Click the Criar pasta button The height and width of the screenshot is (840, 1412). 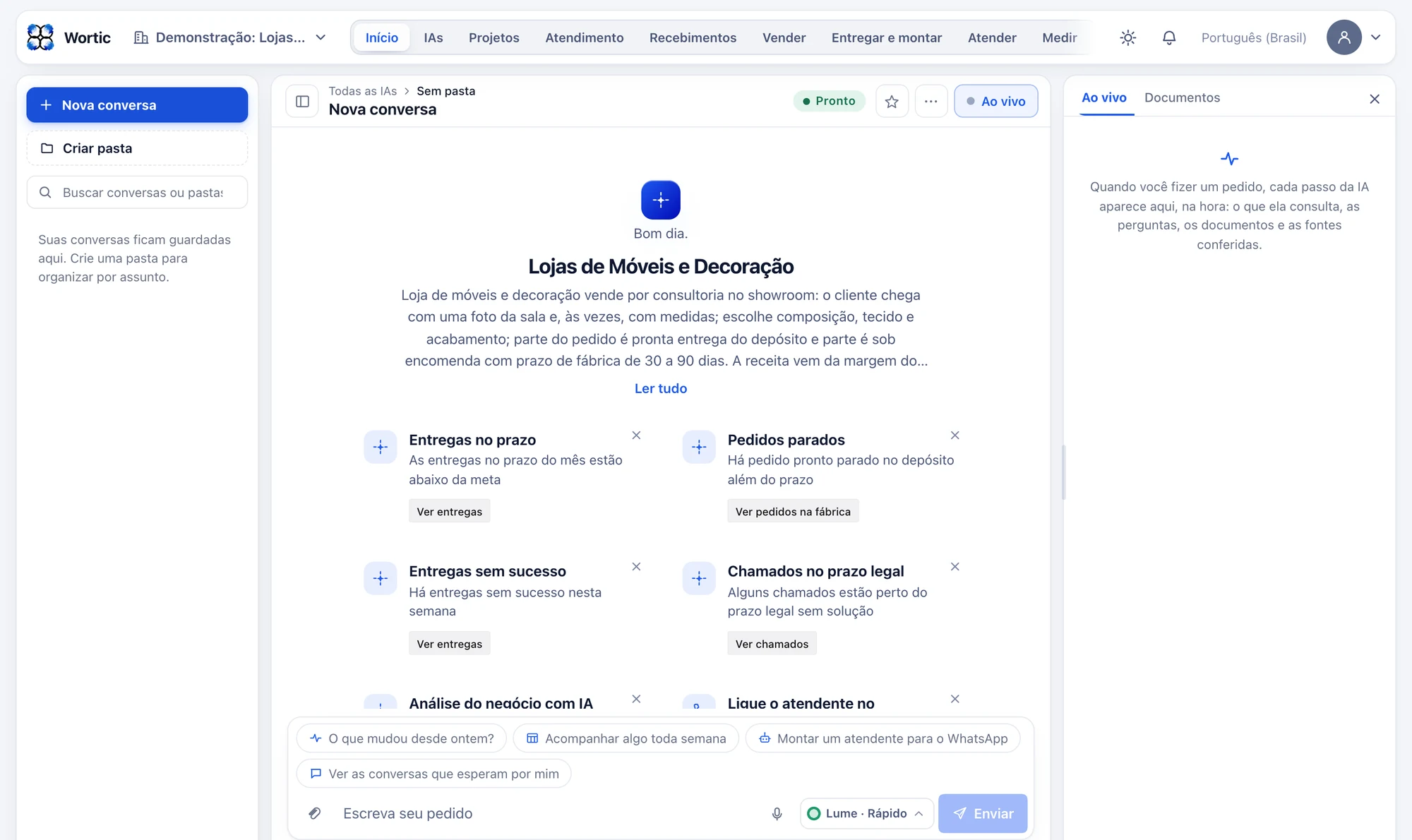click(137, 148)
